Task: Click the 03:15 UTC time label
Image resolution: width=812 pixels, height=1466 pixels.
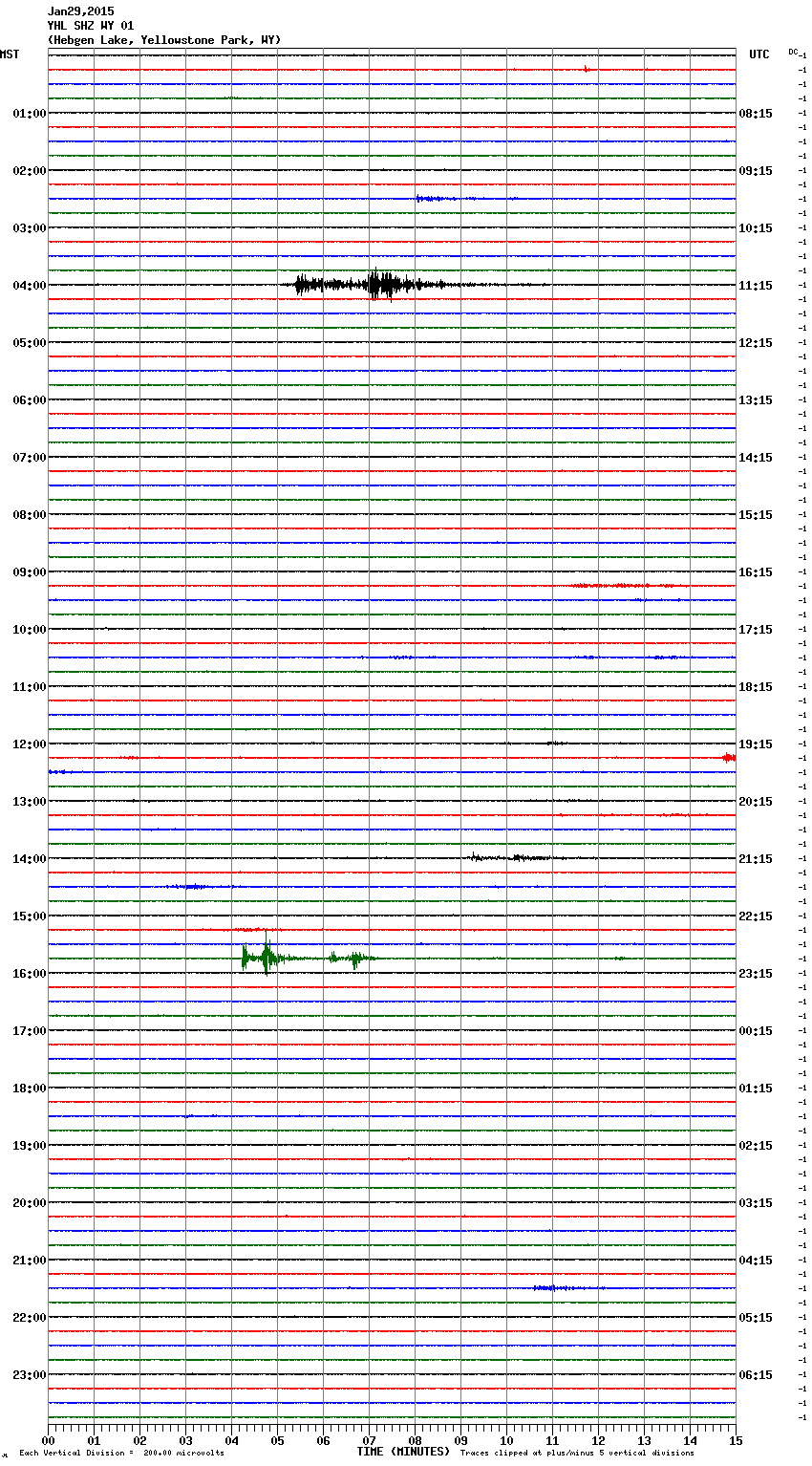Action: [756, 1203]
